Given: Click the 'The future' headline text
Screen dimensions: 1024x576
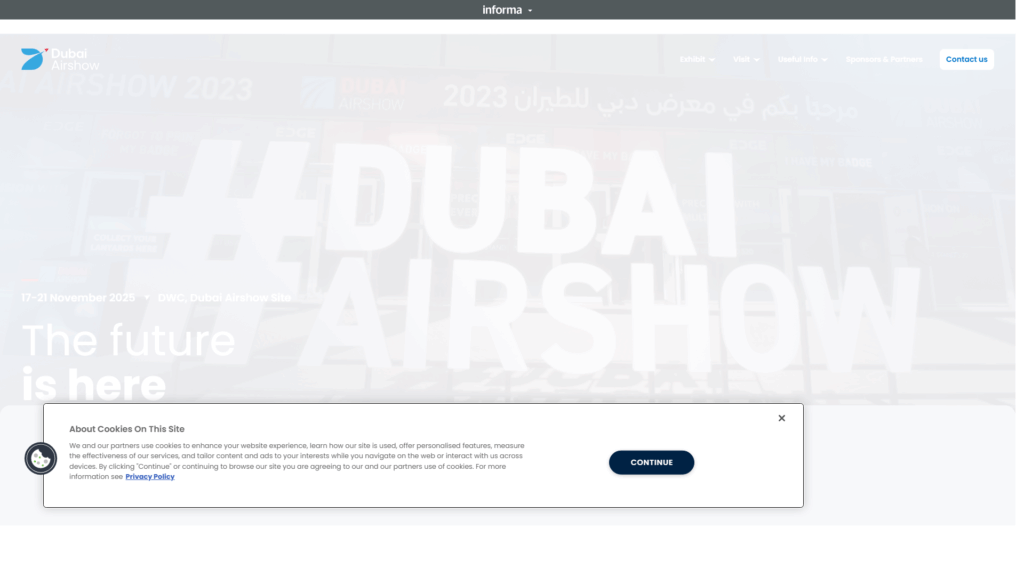Looking at the screenshot, I should pyautogui.click(x=129, y=340).
